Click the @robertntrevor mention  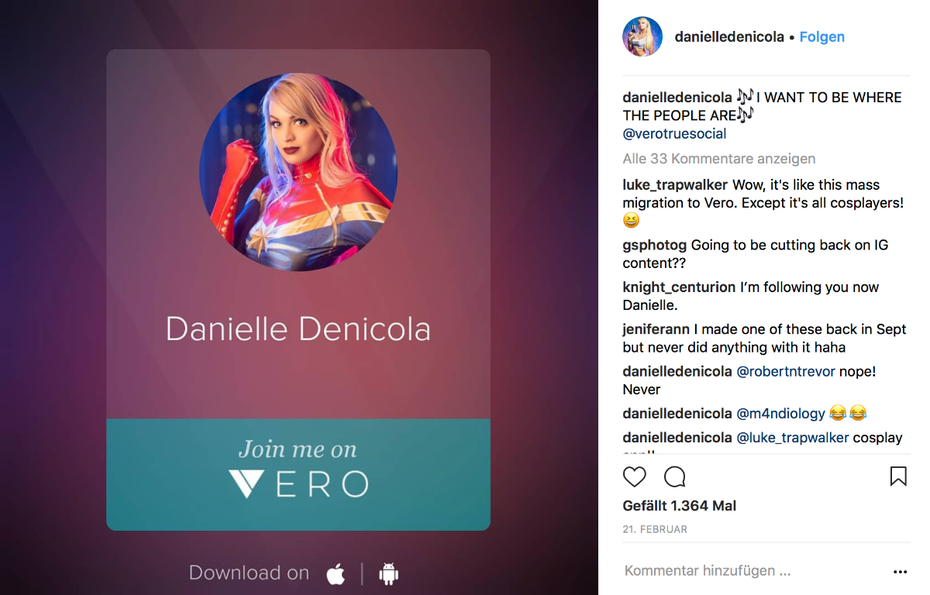pos(785,371)
